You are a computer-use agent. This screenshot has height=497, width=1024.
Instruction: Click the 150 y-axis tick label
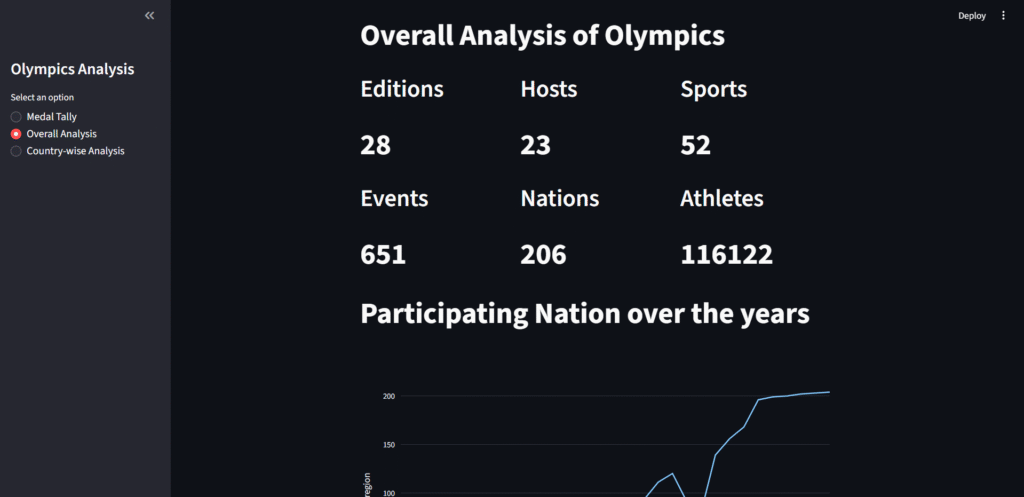tap(388, 445)
